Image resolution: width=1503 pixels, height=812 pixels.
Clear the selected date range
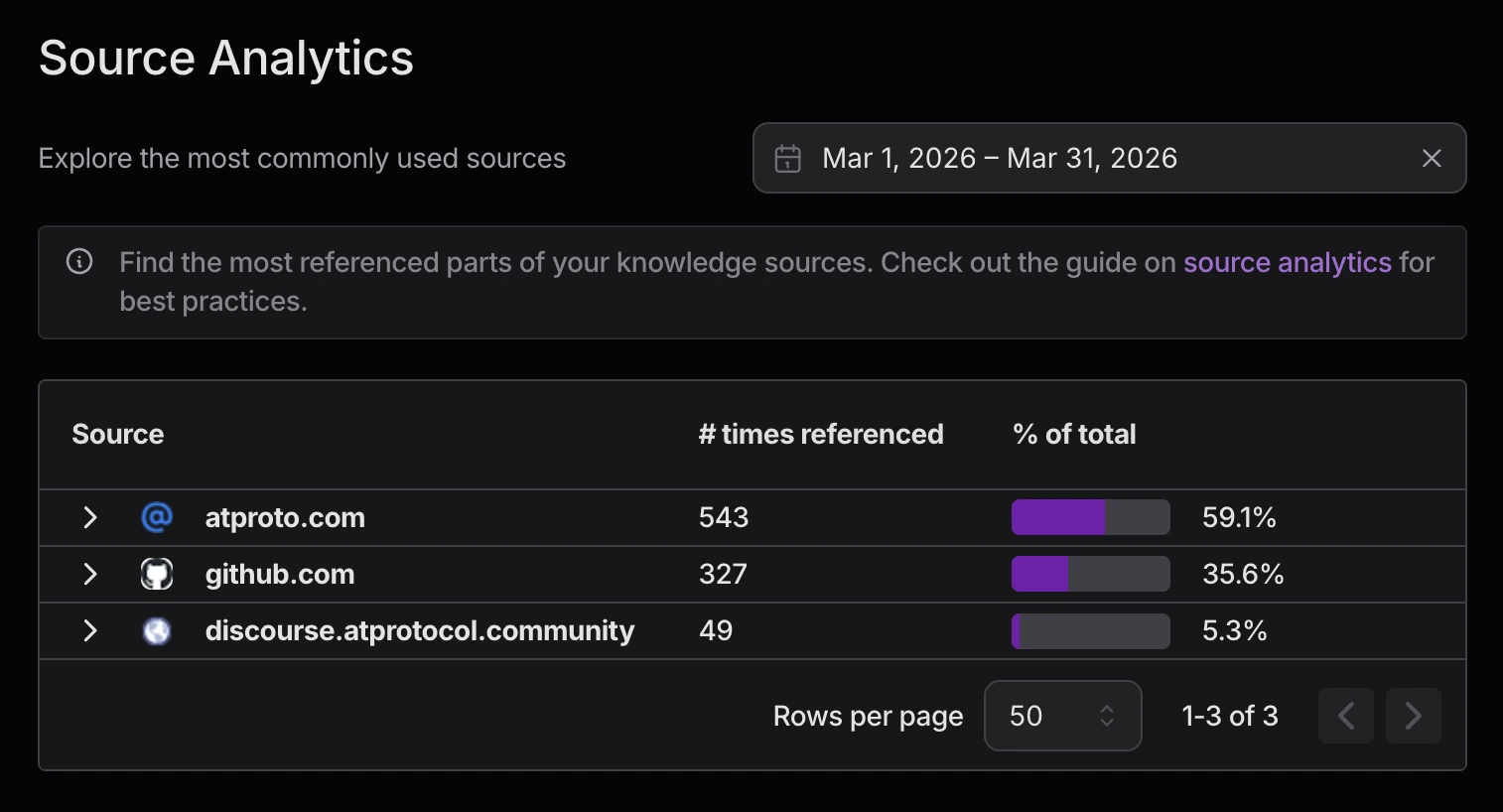click(x=1431, y=159)
